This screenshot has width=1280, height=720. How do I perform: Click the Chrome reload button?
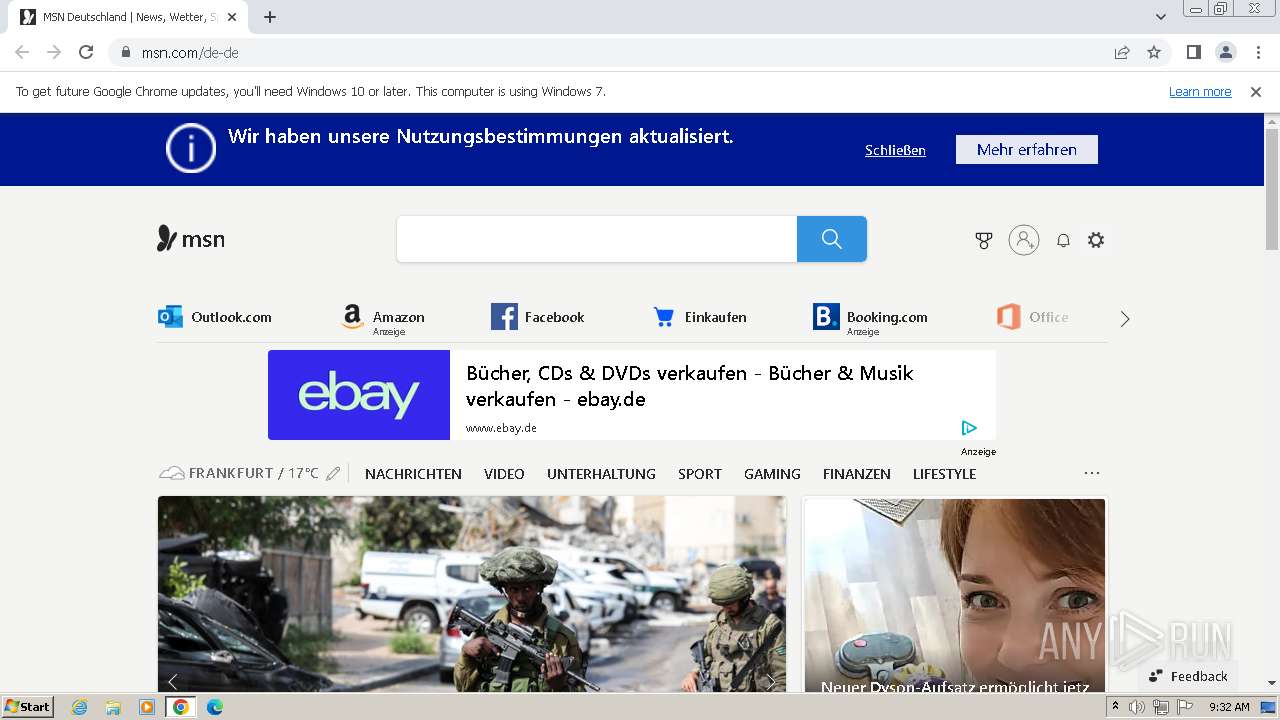86,52
